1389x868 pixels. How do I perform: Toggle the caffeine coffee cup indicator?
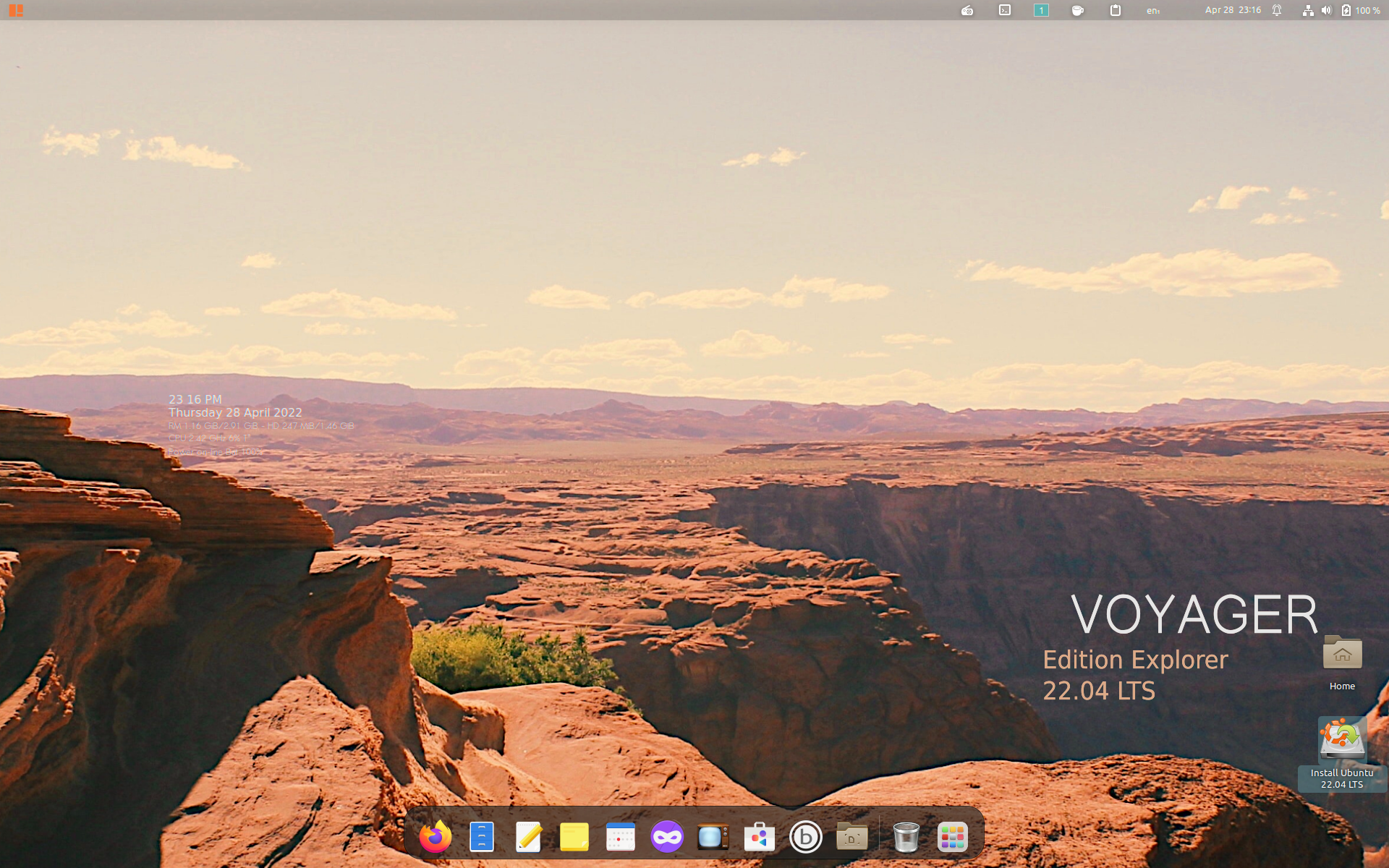click(x=1078, y=10)
